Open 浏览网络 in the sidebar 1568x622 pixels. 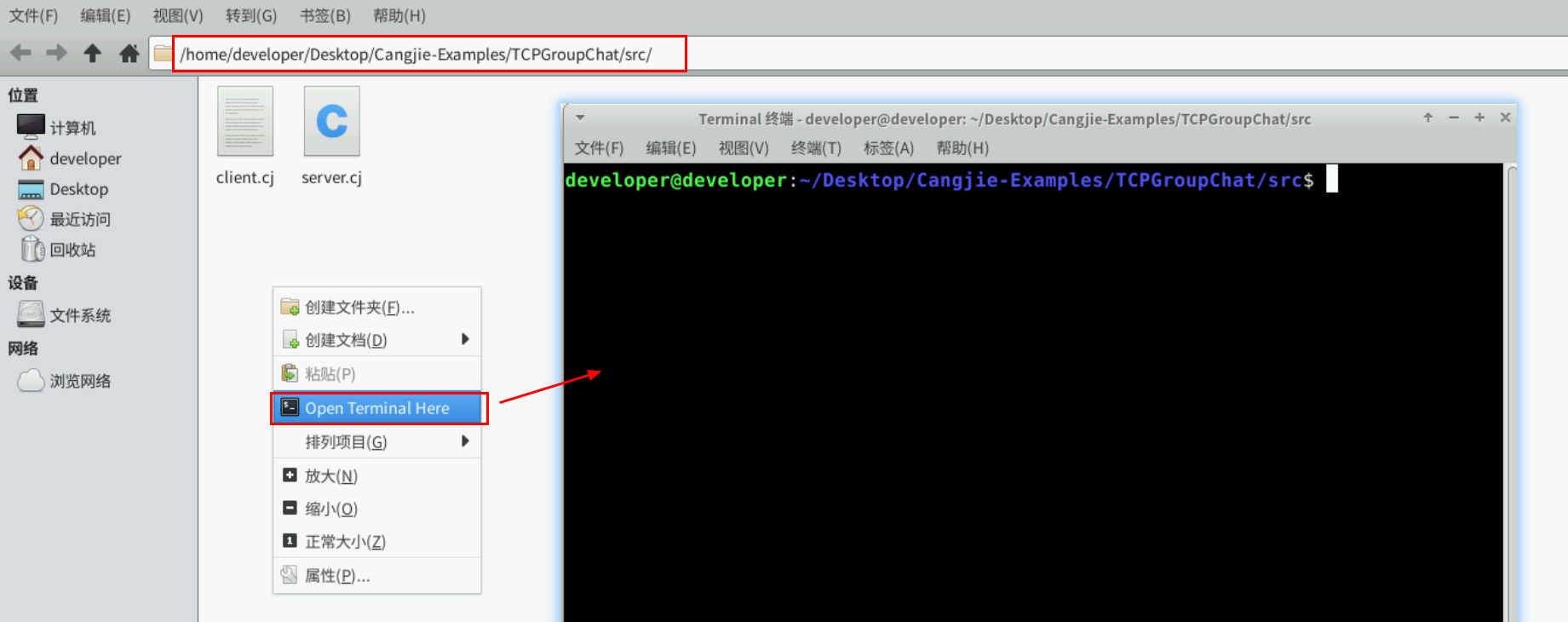coord(64,381)
